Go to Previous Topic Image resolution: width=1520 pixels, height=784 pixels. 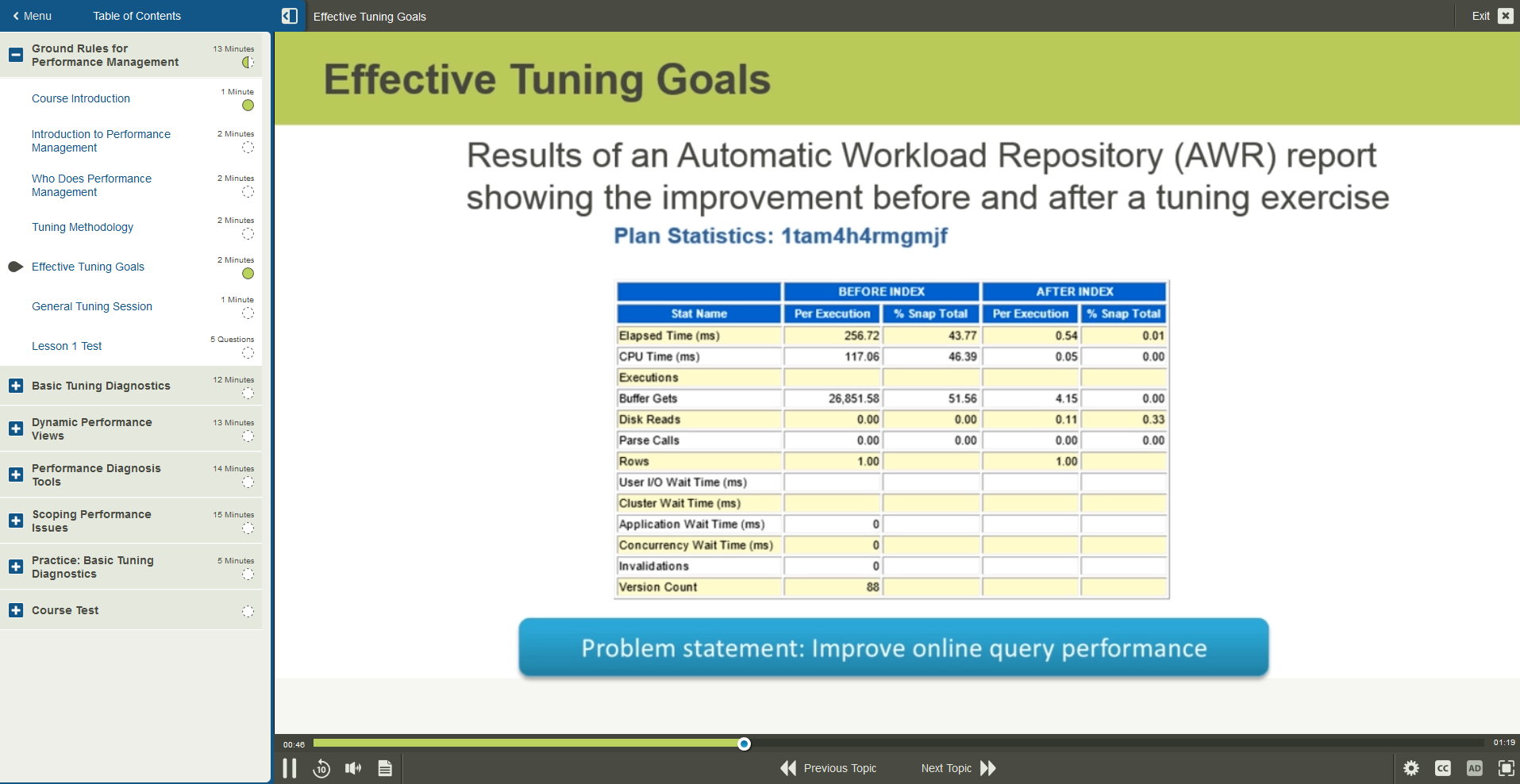click(829, 768)
